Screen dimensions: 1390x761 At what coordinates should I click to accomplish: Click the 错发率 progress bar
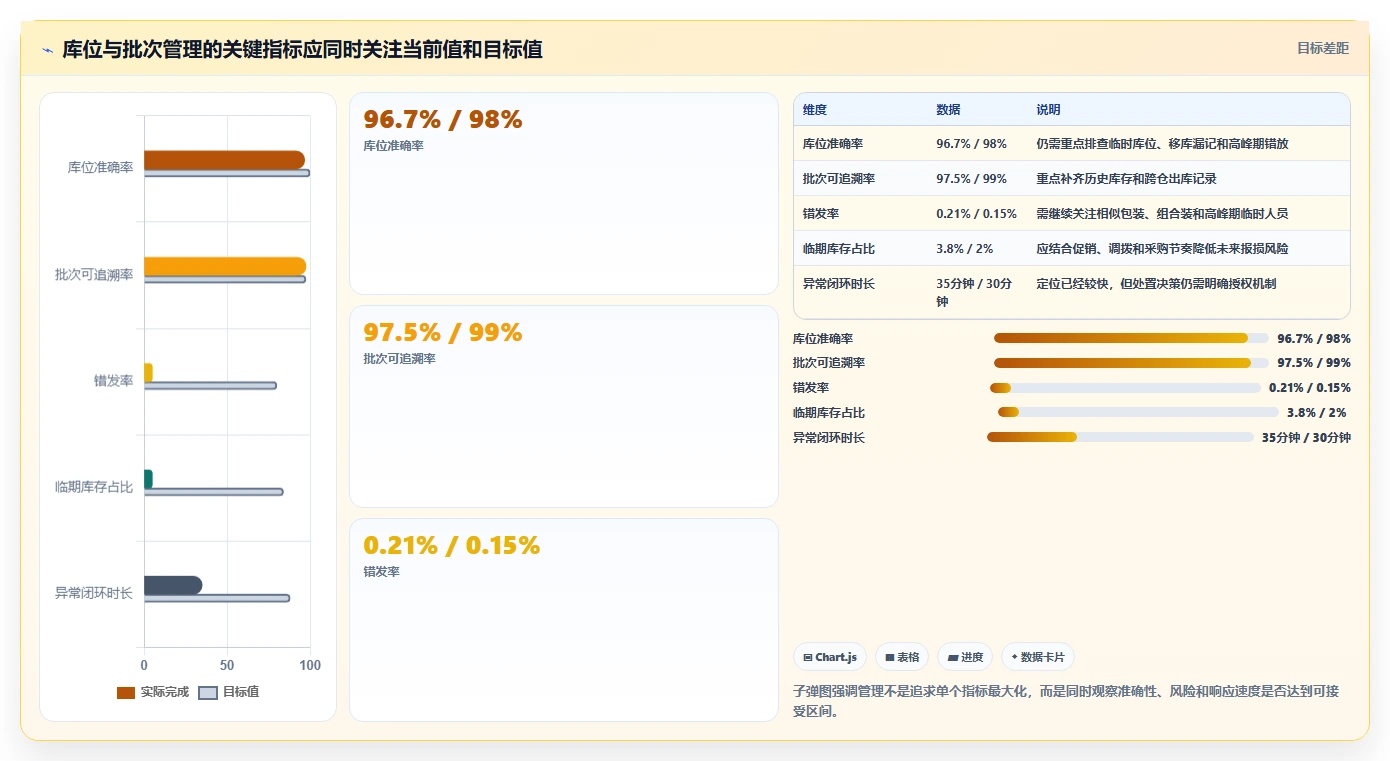[1125, 388]
